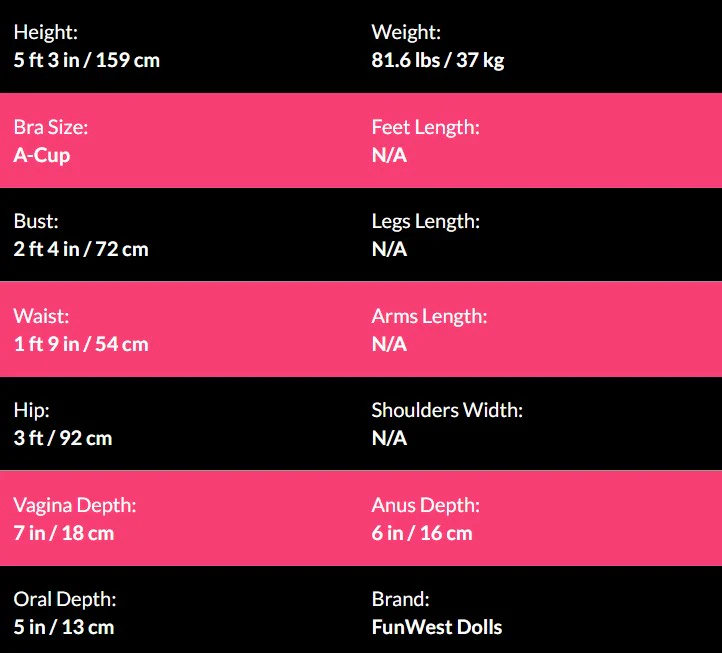Select the N/A value under Feet Length
The image size is (722, 653).
(x=389, y=155)
